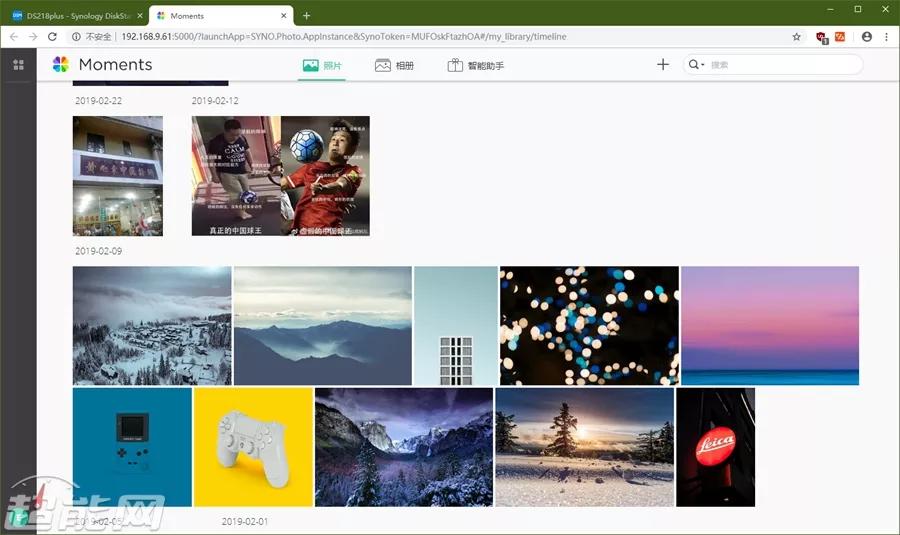Bookmark this page with star icon
Viewport: 900px width, 535px height.
[x=797, y=37]
